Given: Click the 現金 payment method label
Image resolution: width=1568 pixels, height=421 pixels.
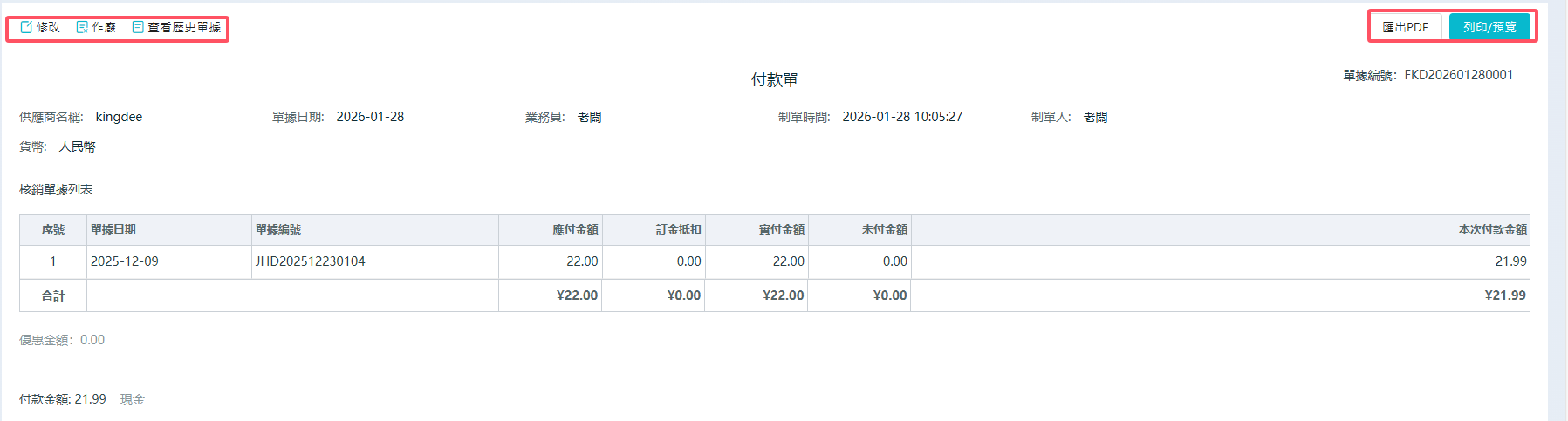Looking at the screenshot, I should click(133, 399).
